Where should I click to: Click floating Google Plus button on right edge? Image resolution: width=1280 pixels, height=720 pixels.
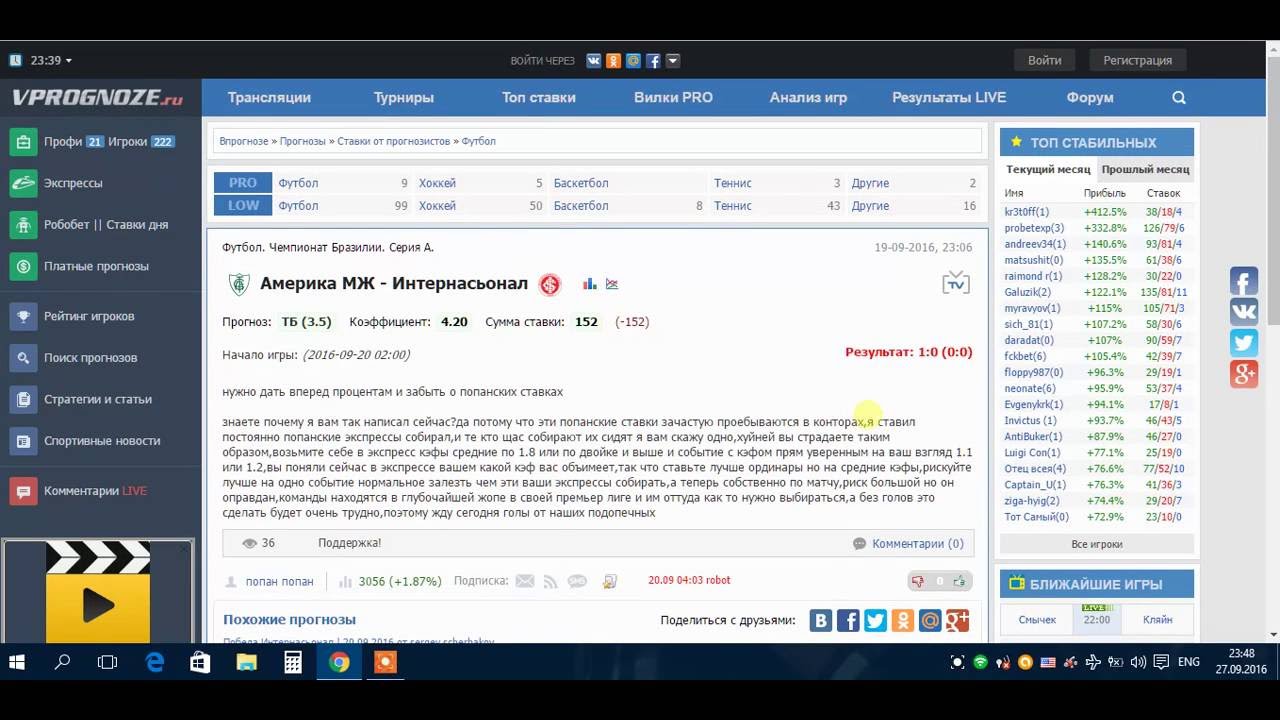pos(1244,374)
